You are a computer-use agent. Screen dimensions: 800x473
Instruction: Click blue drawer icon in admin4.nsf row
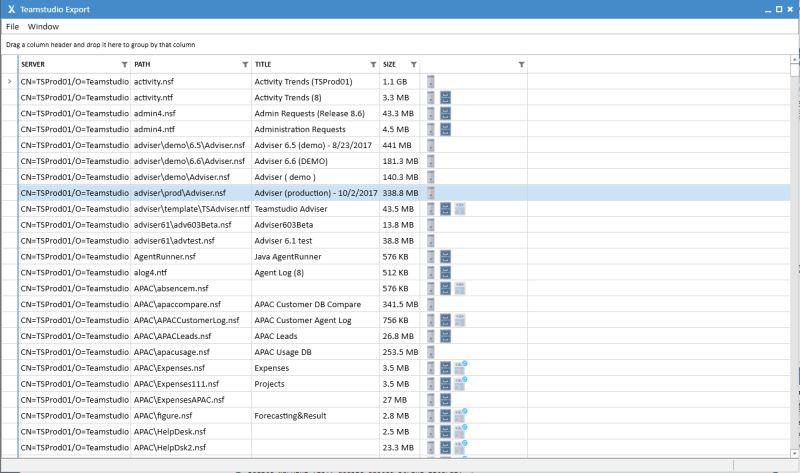pyautogui.click(x=445, y=113)
